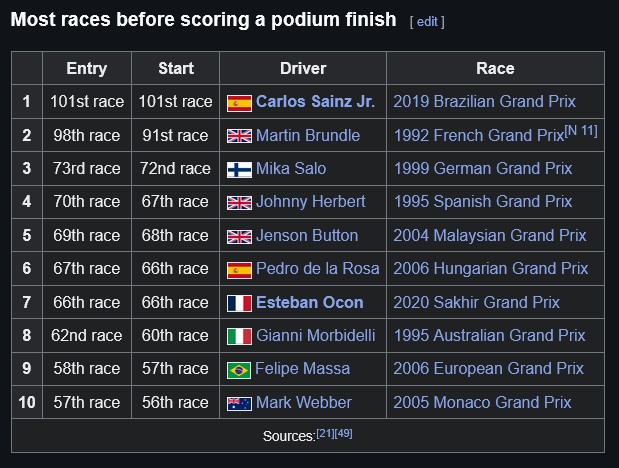Open Carlos Sainz Jr. driver page
The height and width of the screenshot is (468, 619).
point(315,101)
